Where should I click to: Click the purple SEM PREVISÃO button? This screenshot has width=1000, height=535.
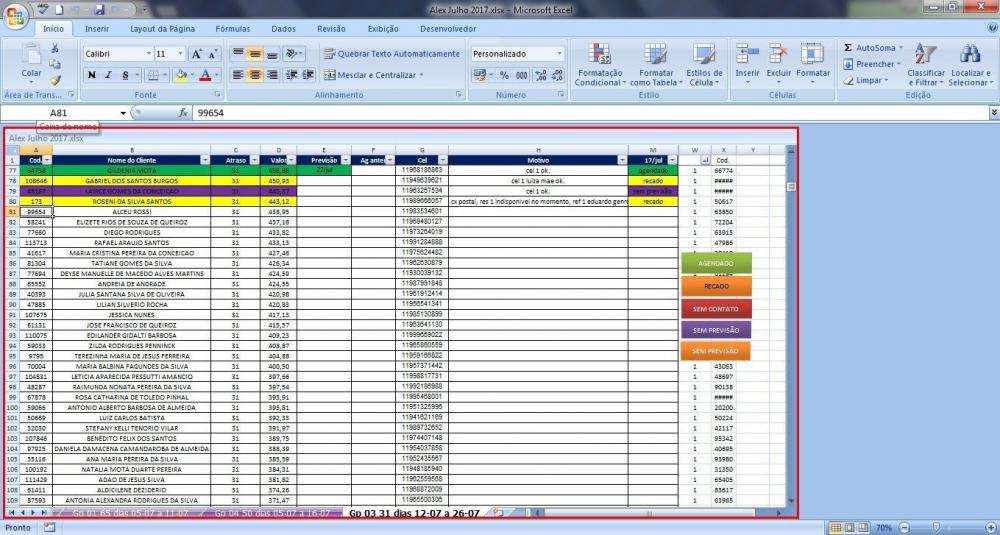(x=716, y=330)
